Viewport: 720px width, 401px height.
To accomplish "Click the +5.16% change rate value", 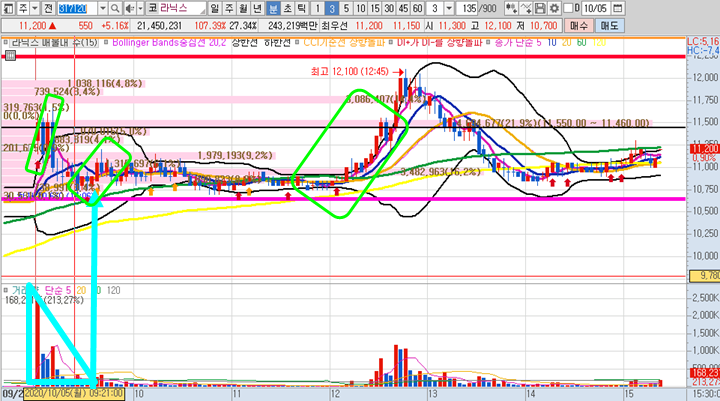I will [x=115, y=26].
